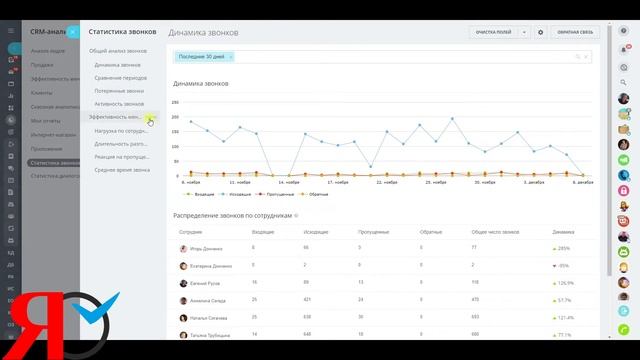
Task: Toggle Входящие series in chart legend
Action: tap(200, 194)
